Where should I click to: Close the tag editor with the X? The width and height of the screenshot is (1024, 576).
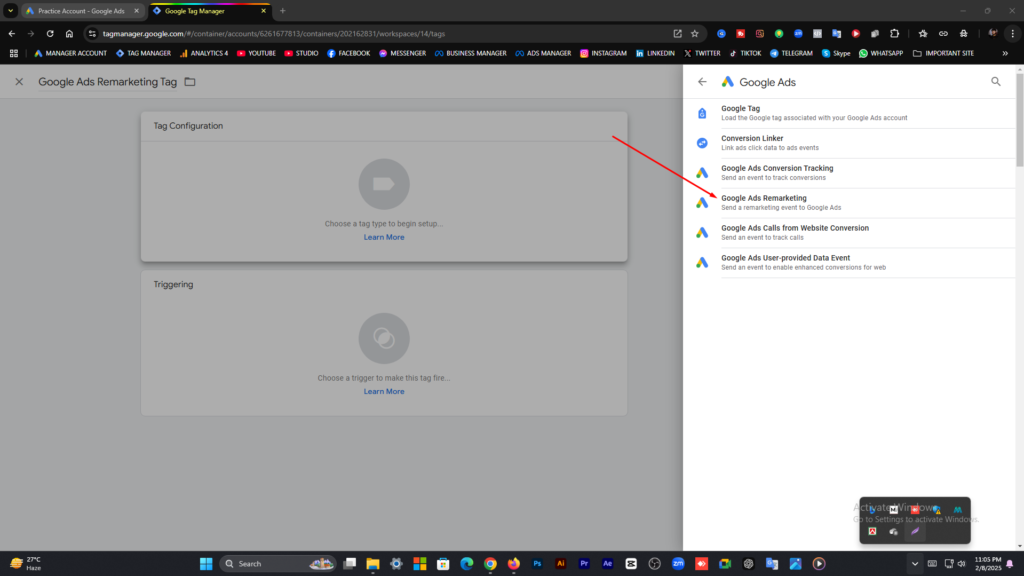click(x=19, y=82)
